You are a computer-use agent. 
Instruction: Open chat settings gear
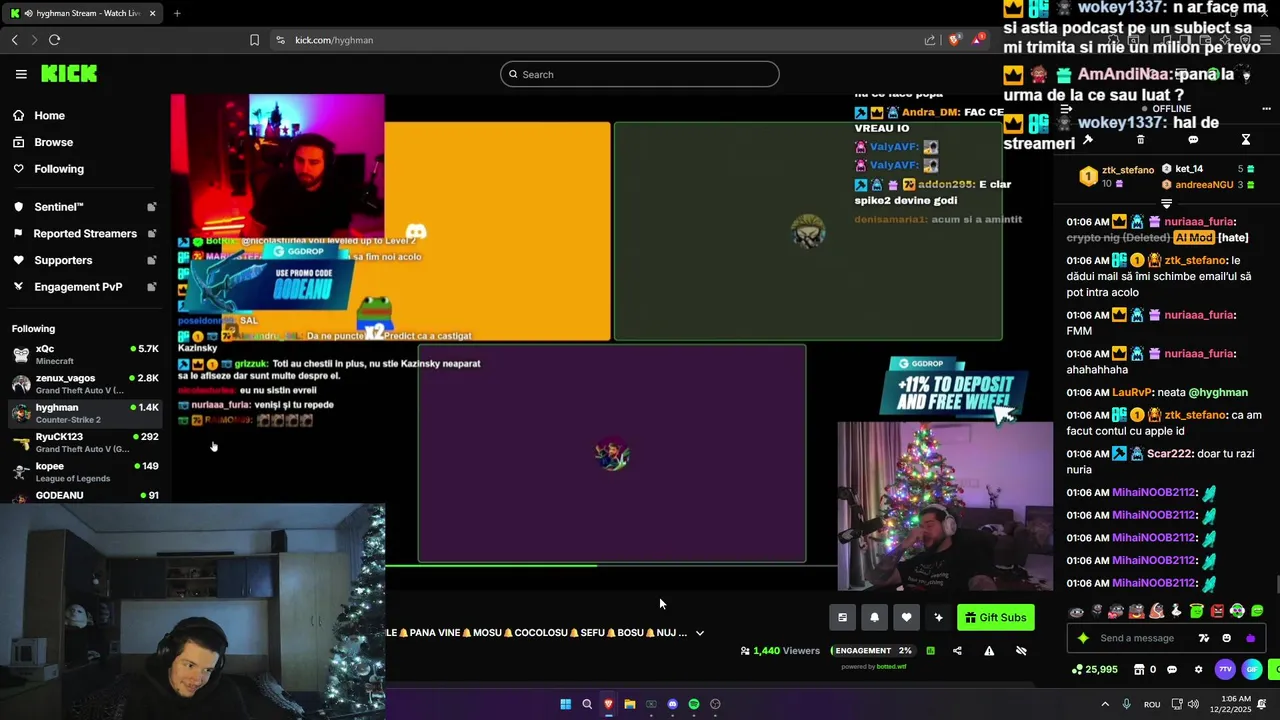(1198, 670)
